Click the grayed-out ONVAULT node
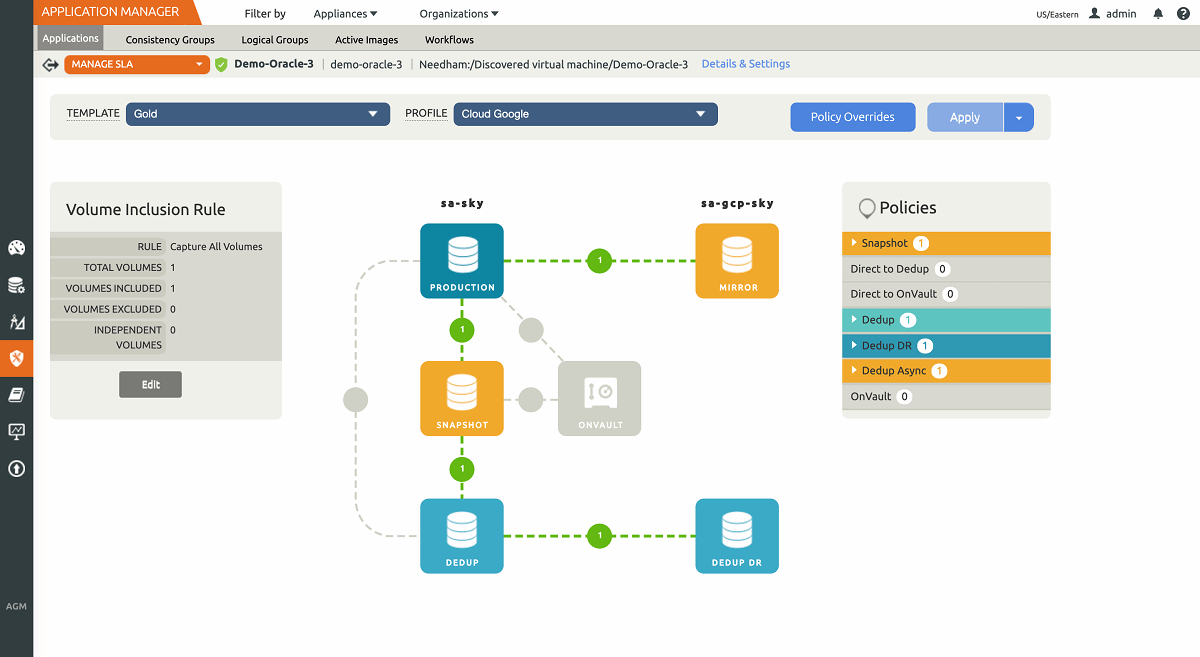Screen dimensions: 1200x657 599,398
